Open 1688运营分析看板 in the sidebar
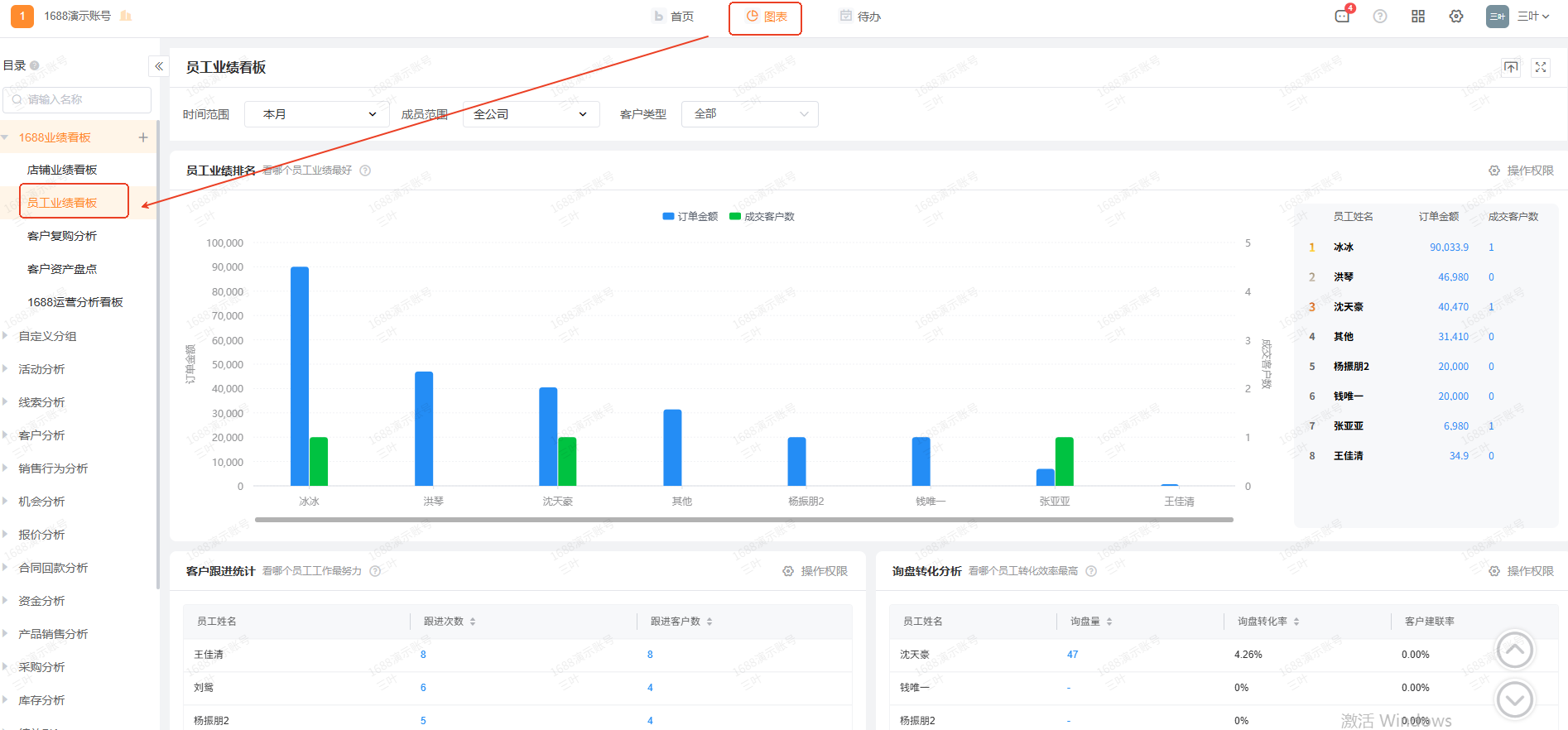Viewport: 1568px width, 730px height. [x=75, y=302]
